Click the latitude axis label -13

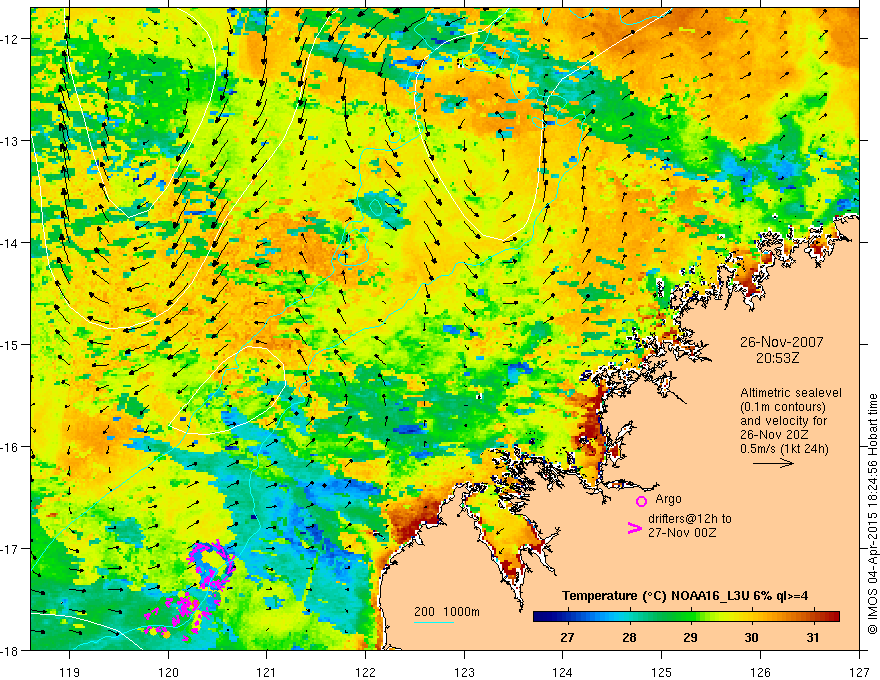[11, 141]
